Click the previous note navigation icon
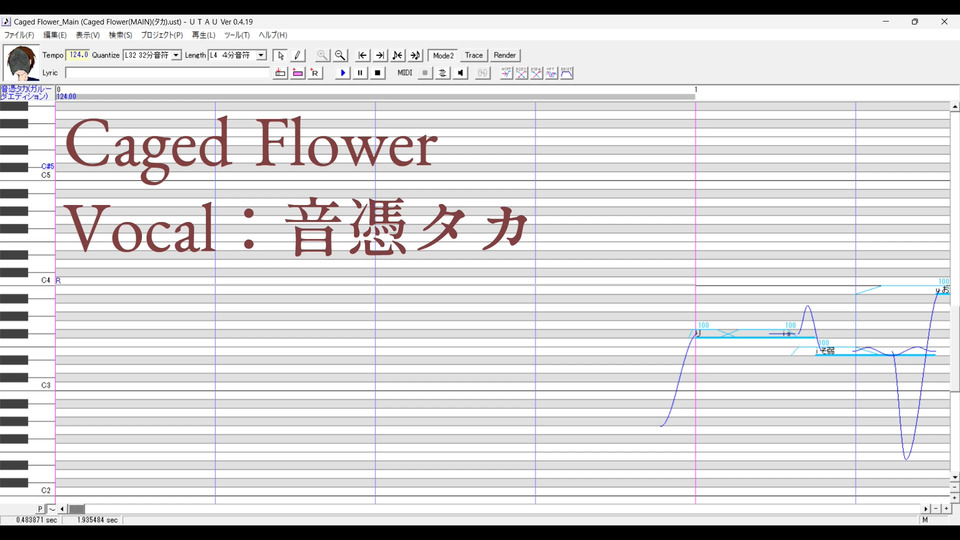 pyautogui.click(x=398, y=55)
